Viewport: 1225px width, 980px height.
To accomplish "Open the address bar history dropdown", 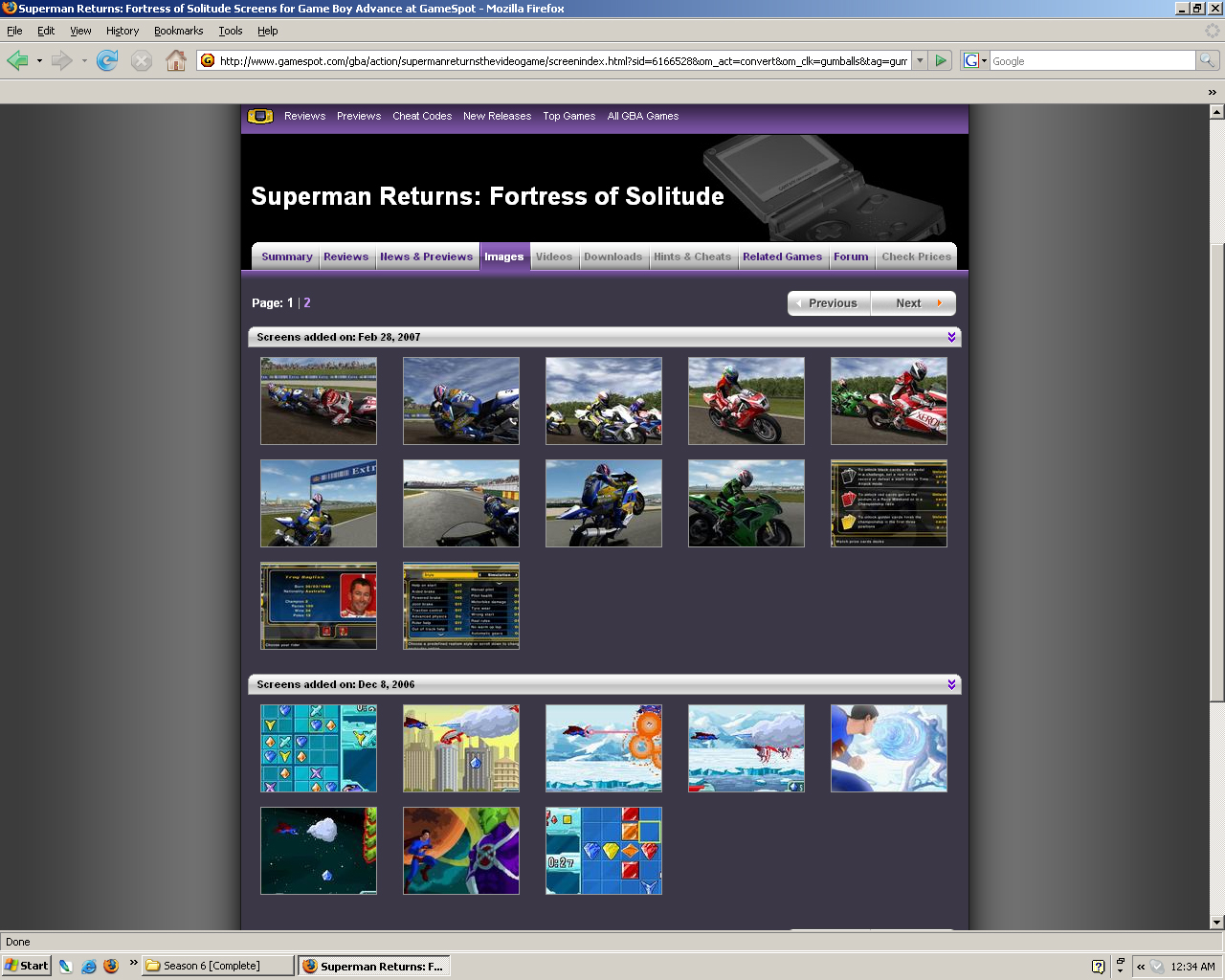I will tap(920, 60).
